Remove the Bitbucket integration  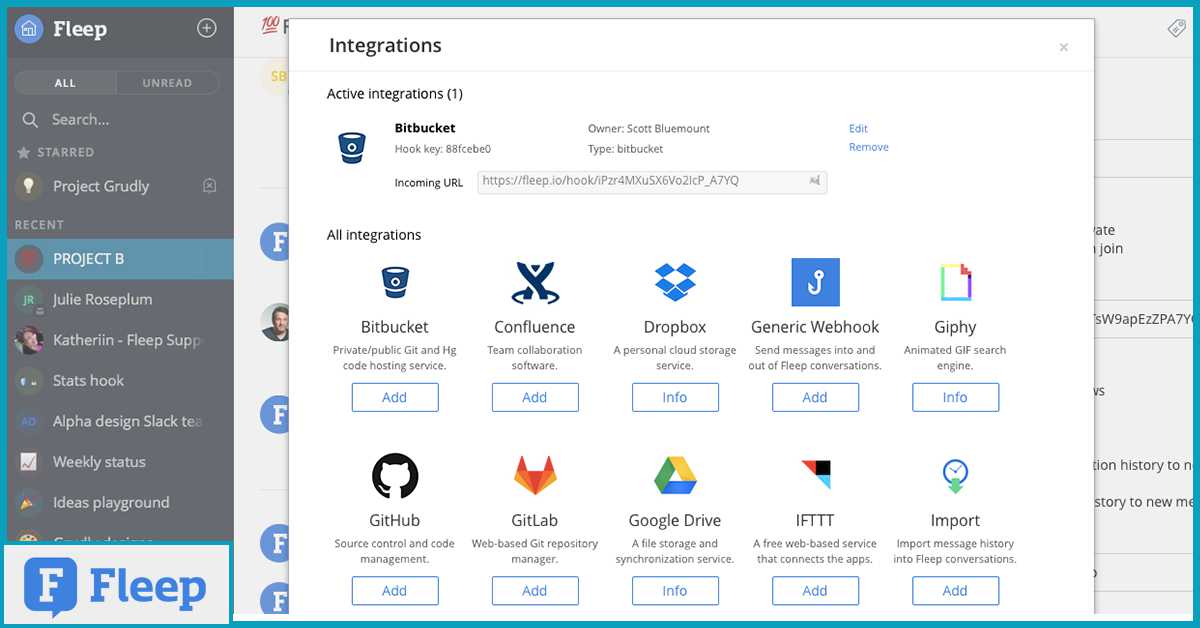(868, 146)
